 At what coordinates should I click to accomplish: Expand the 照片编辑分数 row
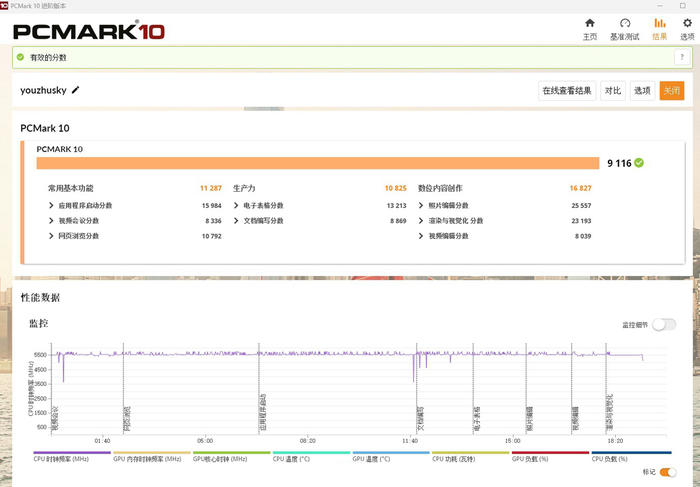point(421,205)
